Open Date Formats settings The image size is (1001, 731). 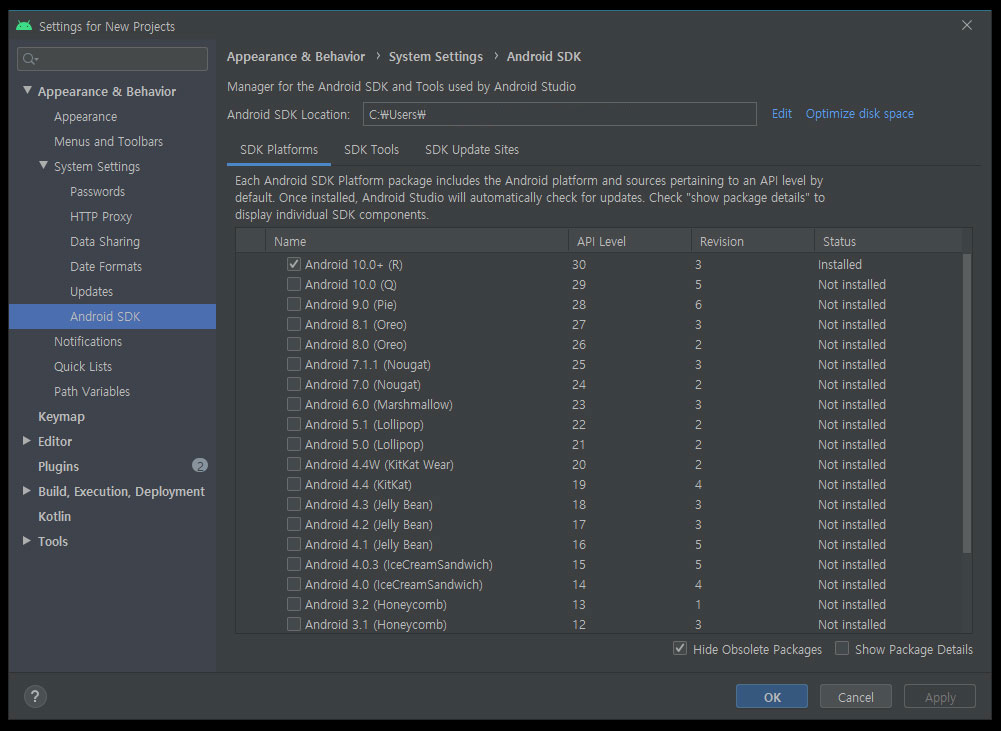106,266
